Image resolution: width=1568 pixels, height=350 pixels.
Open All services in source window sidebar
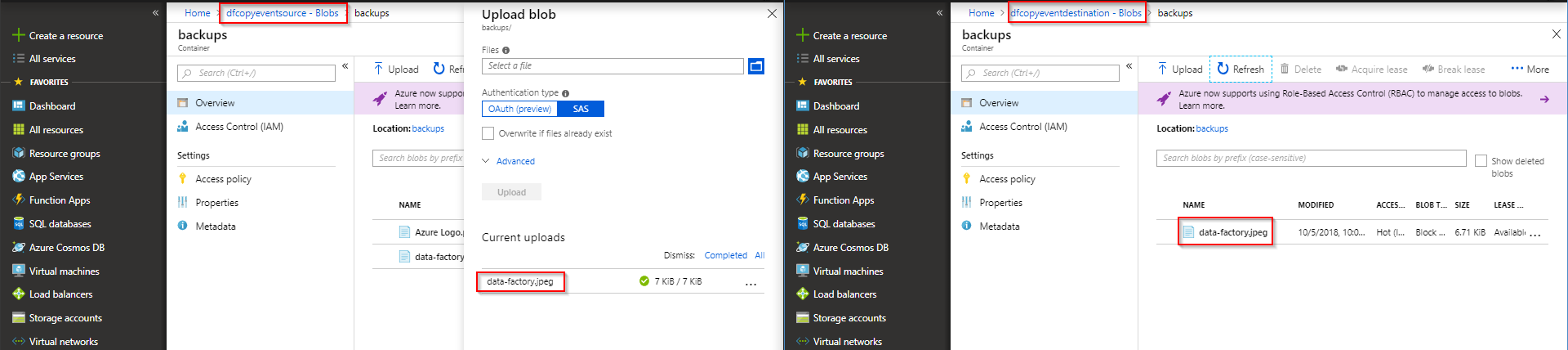pos(45,59)
